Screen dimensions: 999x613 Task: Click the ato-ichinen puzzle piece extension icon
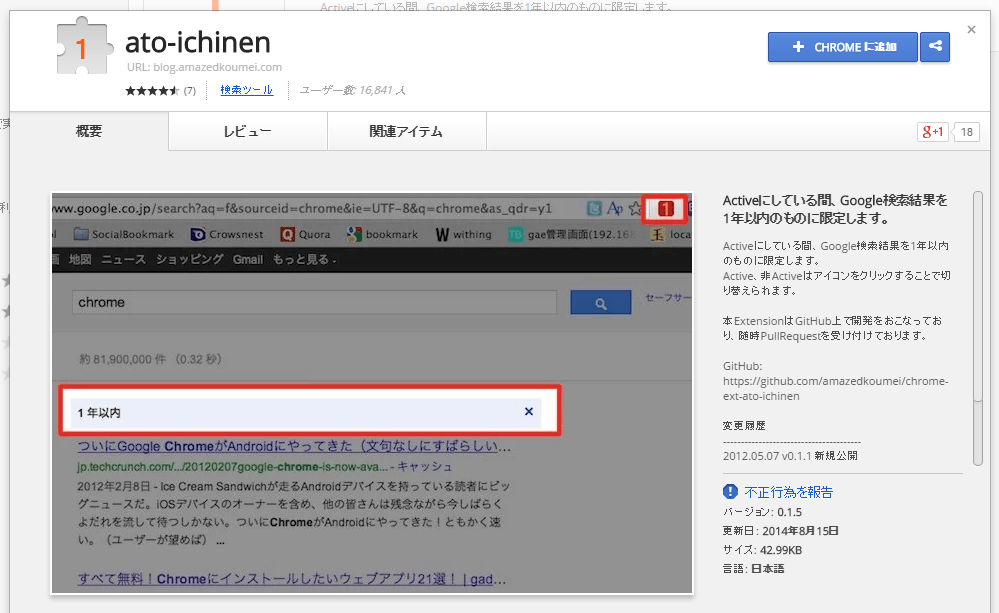tap(85, 46)
